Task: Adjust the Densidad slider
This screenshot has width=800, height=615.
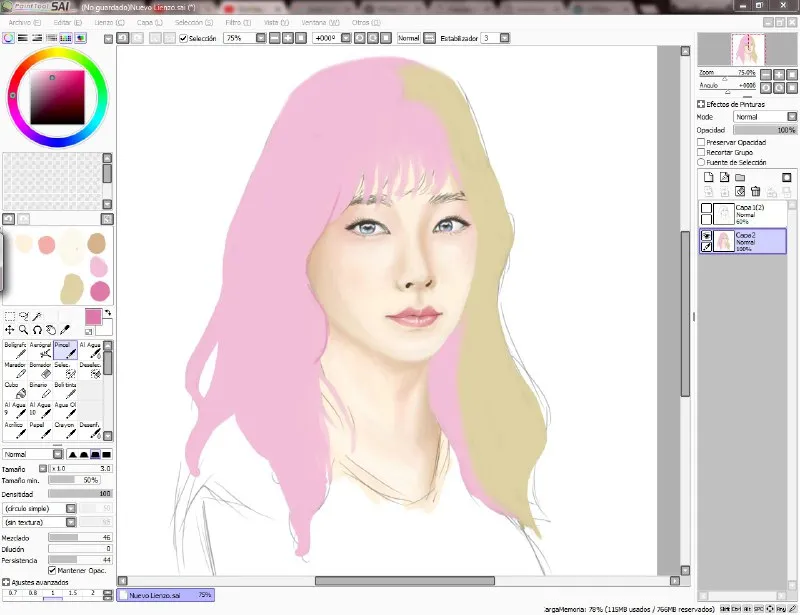Action: pos(80,494)
